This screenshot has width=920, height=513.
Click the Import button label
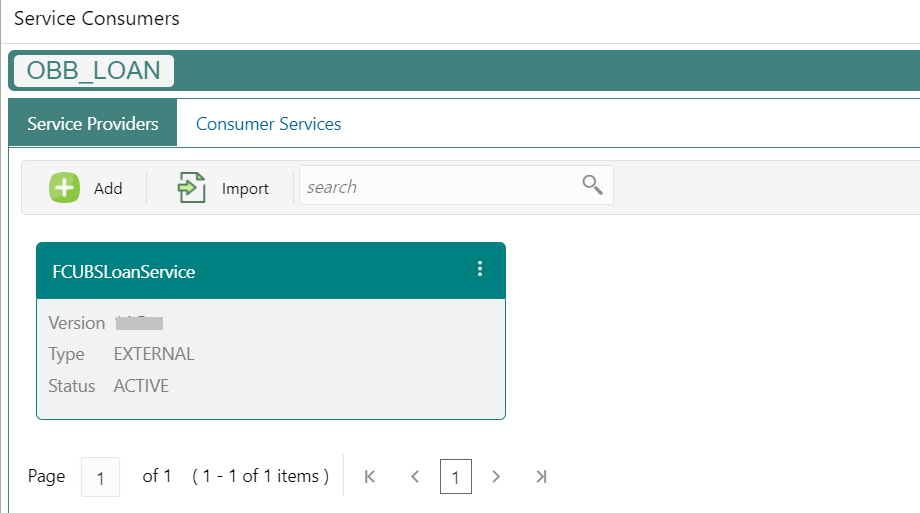coord(245,188)
